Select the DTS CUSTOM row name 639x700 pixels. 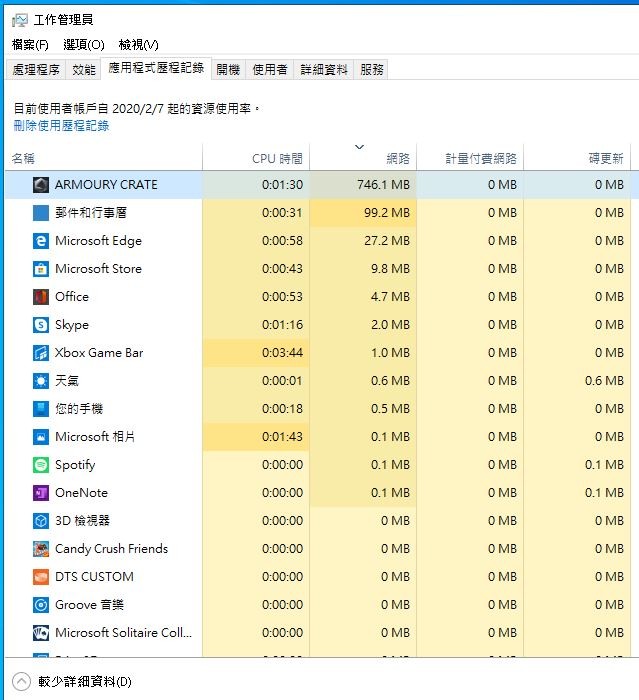point(94,577)
